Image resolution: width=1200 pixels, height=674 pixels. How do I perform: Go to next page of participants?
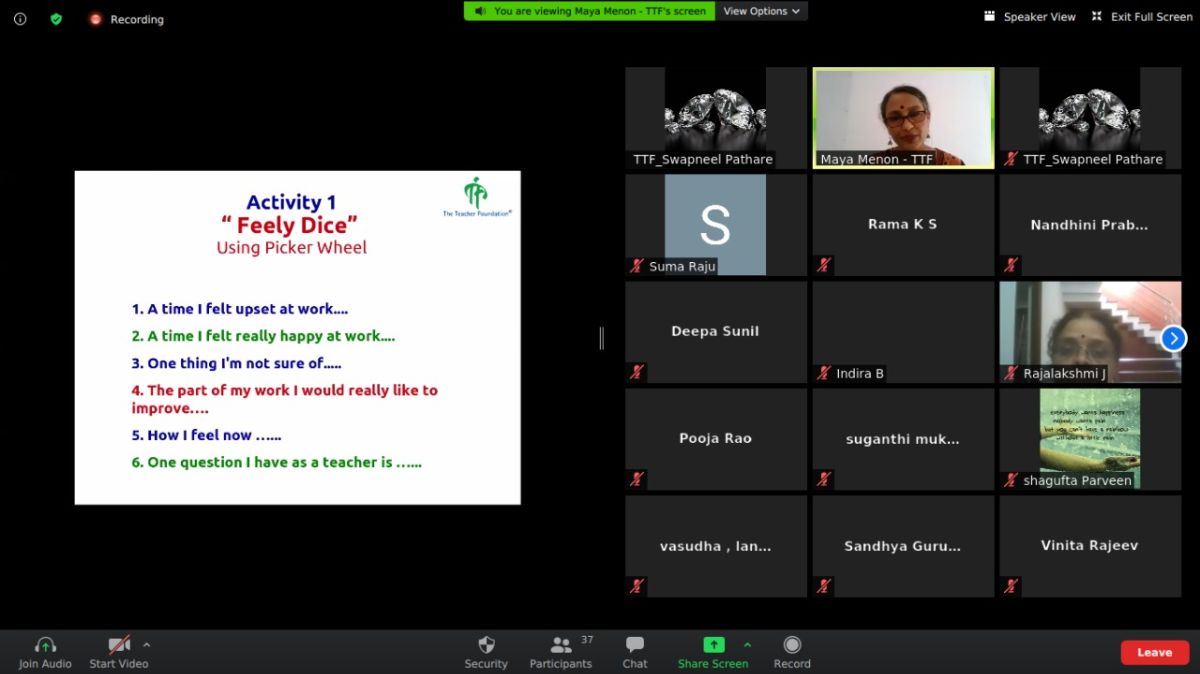point(1174,339)
